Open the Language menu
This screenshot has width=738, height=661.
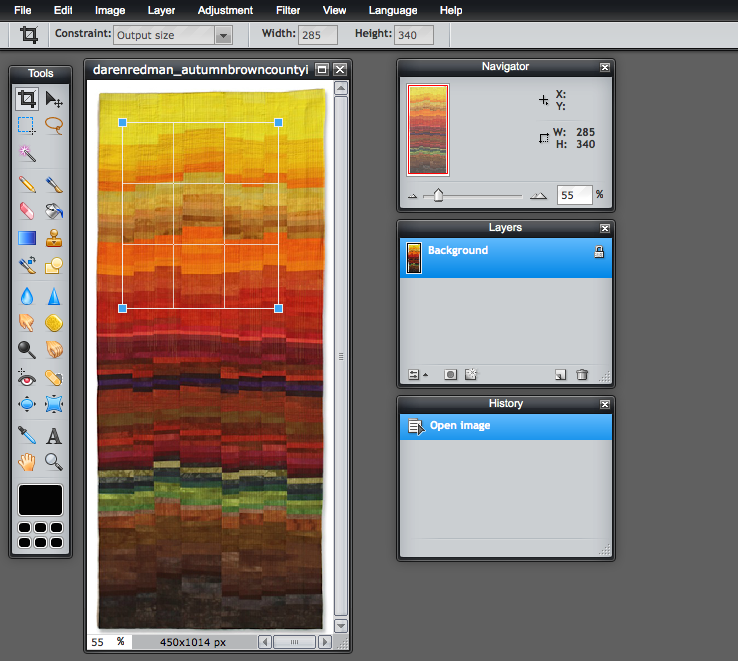tap(393, 10)
